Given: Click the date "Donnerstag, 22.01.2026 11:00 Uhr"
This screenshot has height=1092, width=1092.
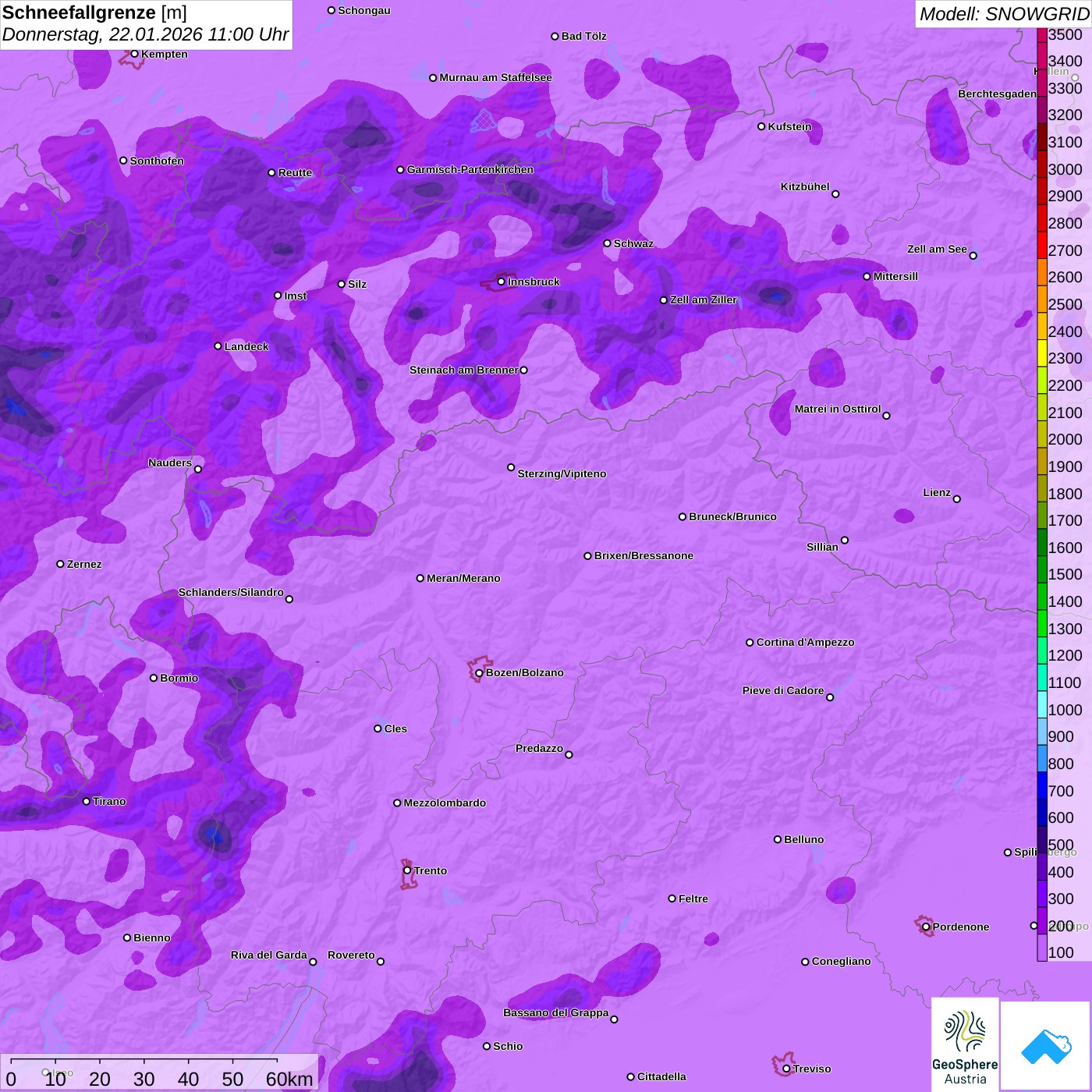Looking at the screenshot, I should click(145, 35).
